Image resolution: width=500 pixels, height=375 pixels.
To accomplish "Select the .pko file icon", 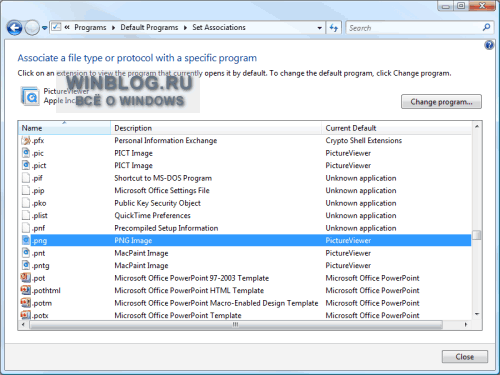I will (x=26, y=203).
